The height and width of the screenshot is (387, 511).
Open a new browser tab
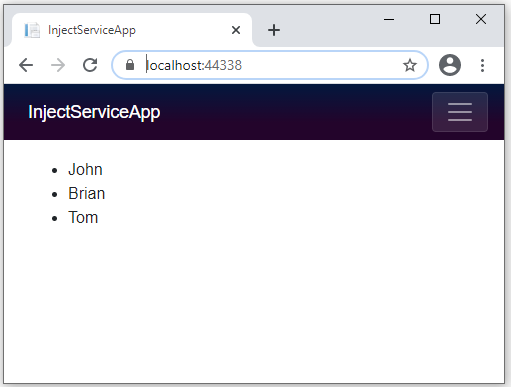(x=274, y=30)
